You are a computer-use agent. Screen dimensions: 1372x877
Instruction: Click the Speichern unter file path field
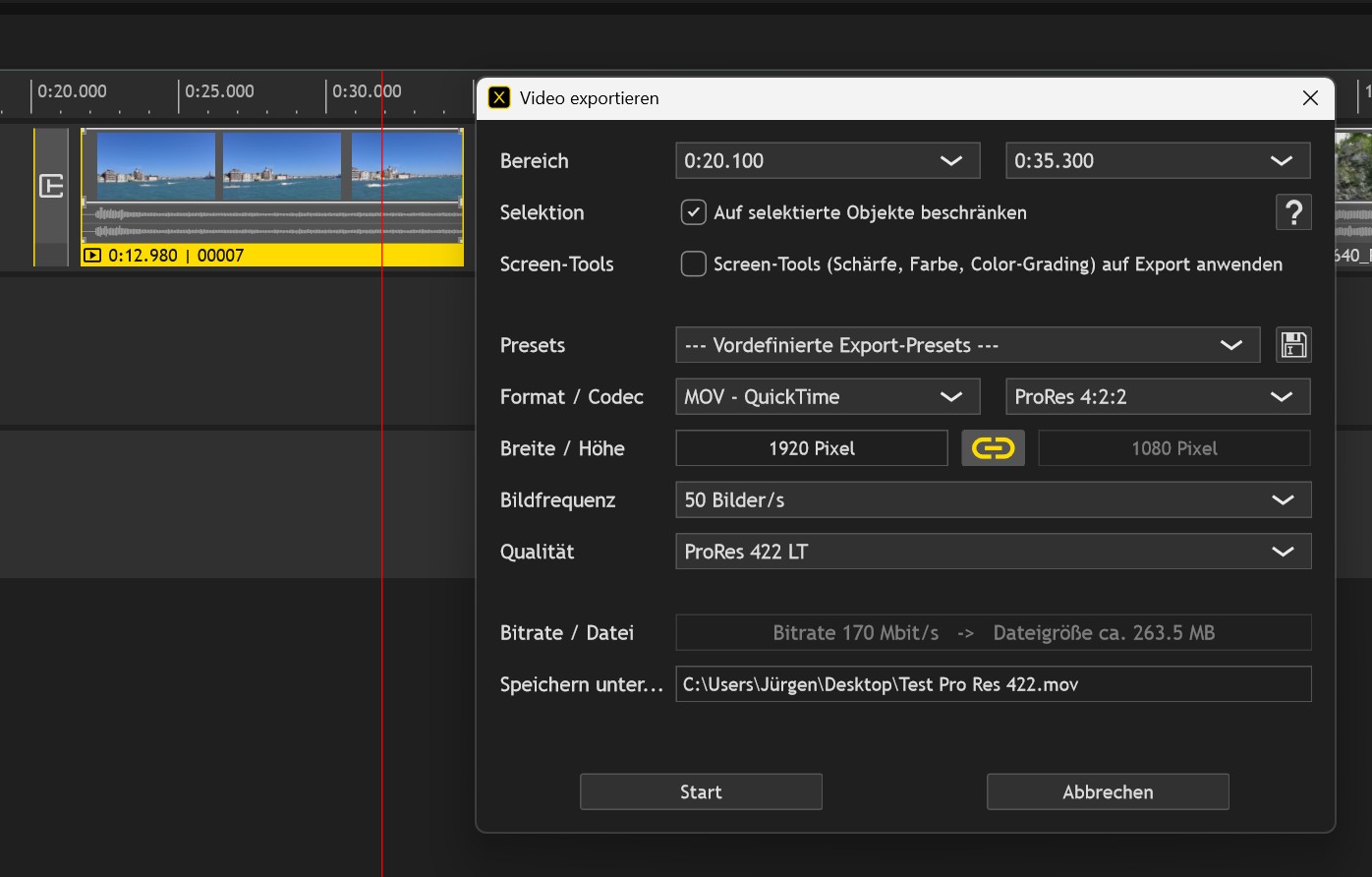tap(994, 684)
